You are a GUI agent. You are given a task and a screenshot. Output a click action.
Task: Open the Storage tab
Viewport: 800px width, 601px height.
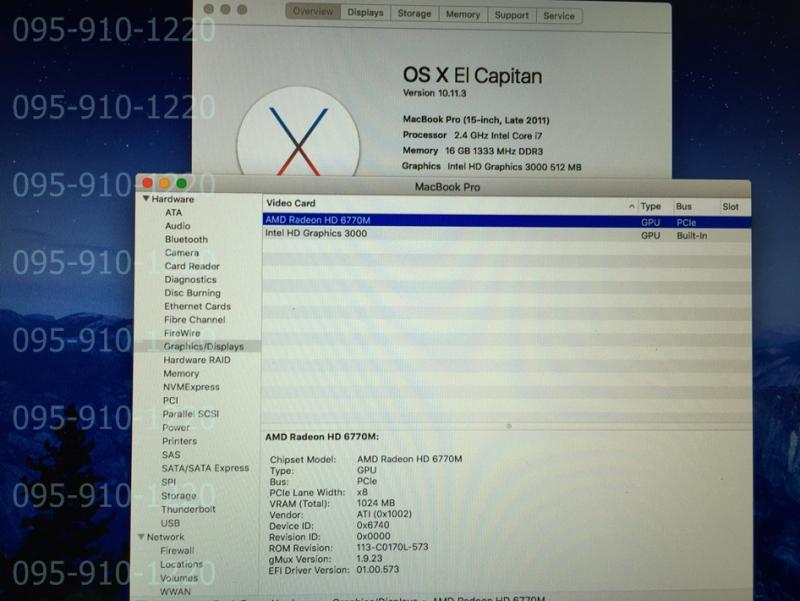pos(414,14)
